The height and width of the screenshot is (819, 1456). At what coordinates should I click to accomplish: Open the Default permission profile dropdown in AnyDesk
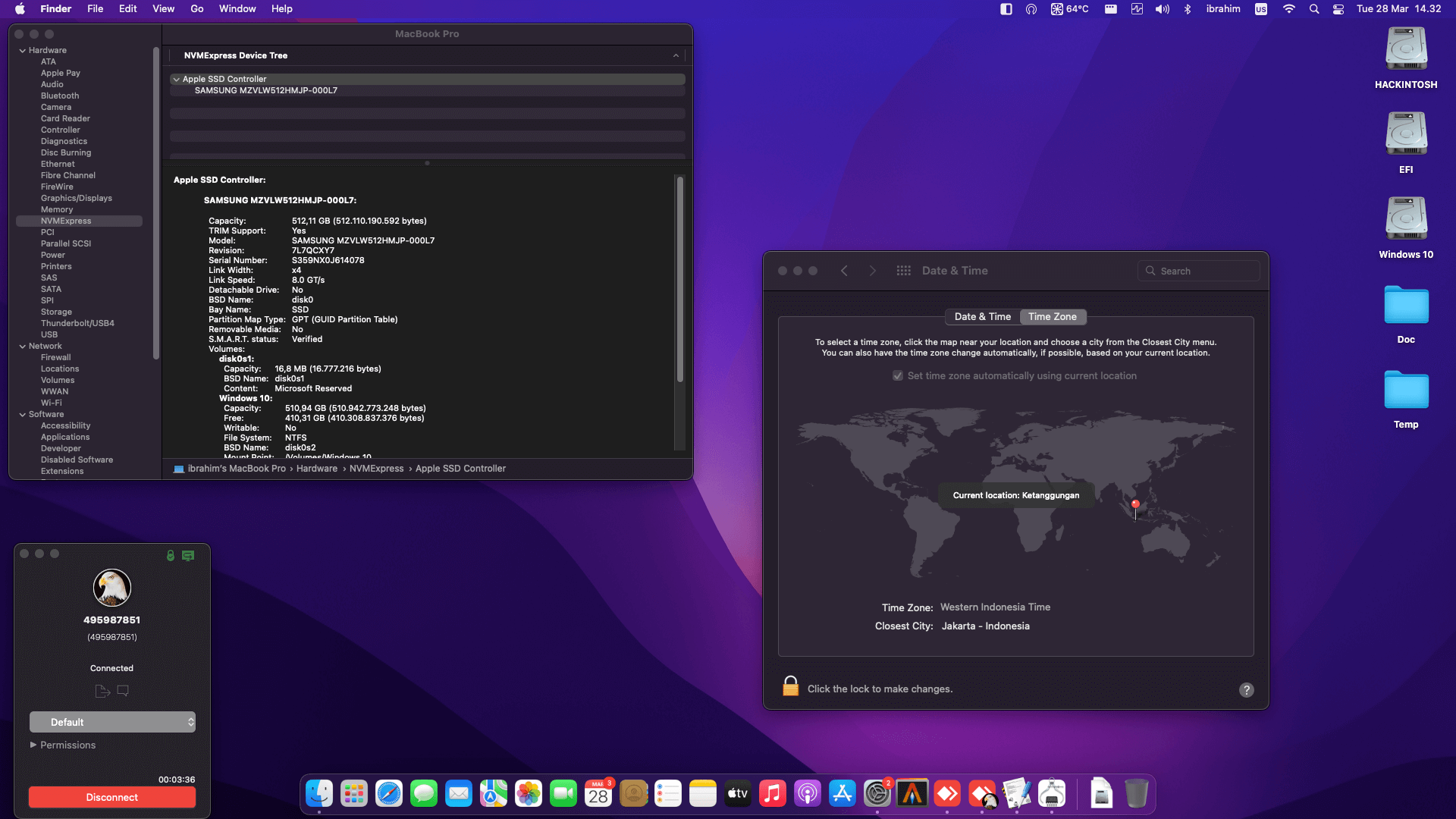pos(112,722)
